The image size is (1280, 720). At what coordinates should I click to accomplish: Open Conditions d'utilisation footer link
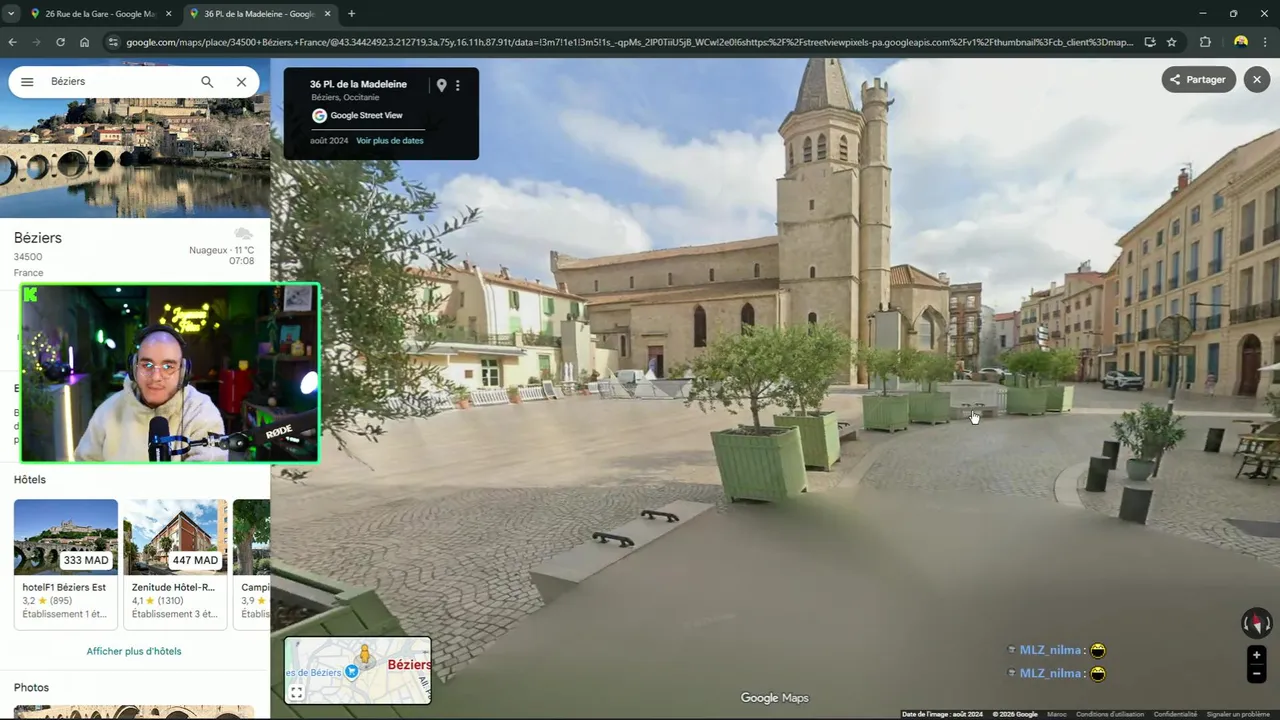(x=1110, y=714)
